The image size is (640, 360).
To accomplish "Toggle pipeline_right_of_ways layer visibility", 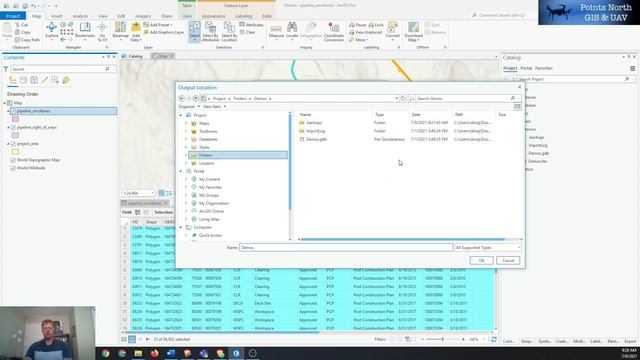I will 13,127.
